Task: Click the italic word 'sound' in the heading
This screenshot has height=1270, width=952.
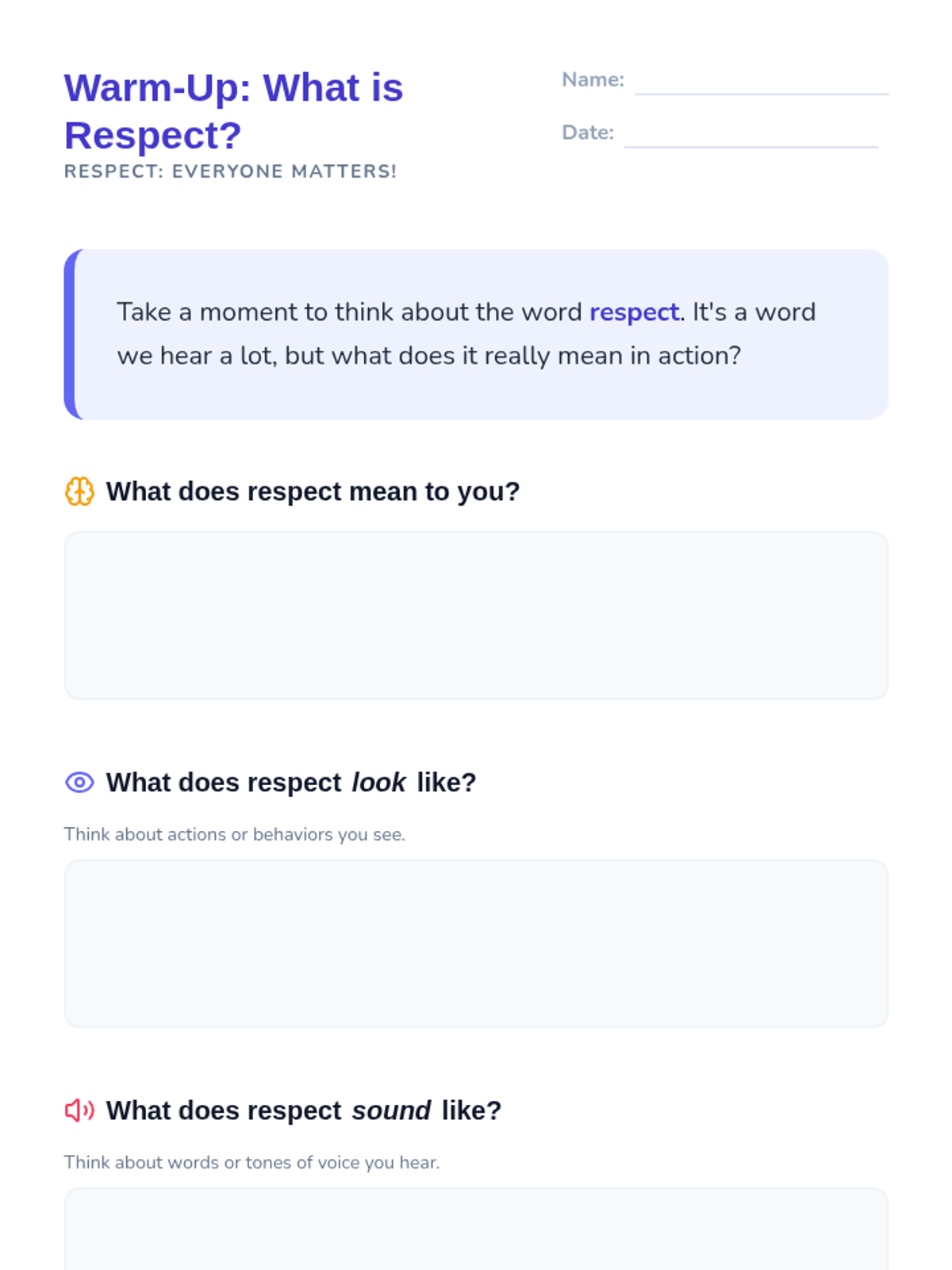Action: tap(391, 1110)
